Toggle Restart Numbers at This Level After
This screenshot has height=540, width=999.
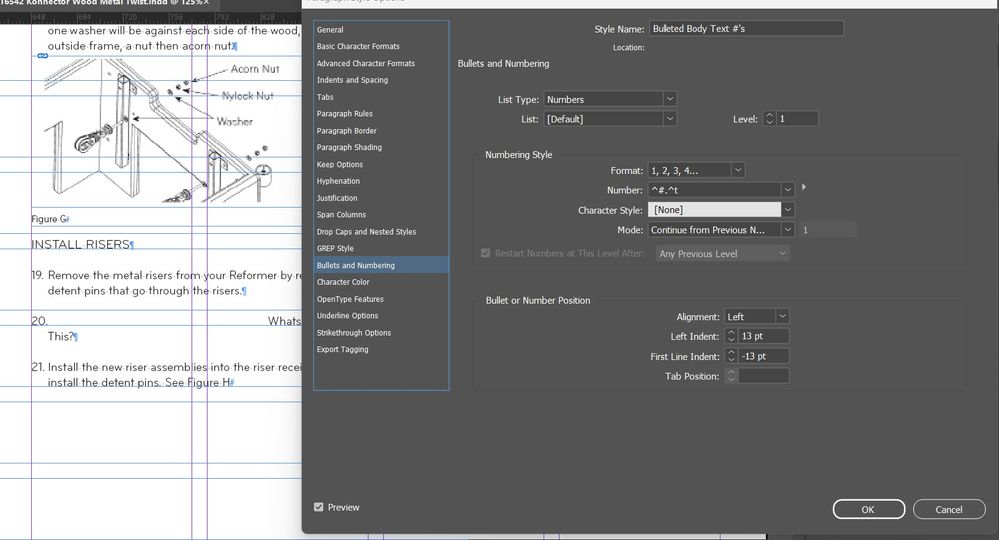[485, 253]
